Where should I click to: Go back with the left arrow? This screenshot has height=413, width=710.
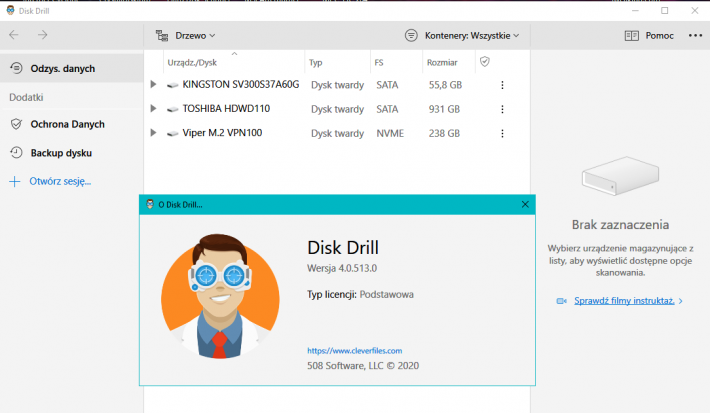click(14, 35)
